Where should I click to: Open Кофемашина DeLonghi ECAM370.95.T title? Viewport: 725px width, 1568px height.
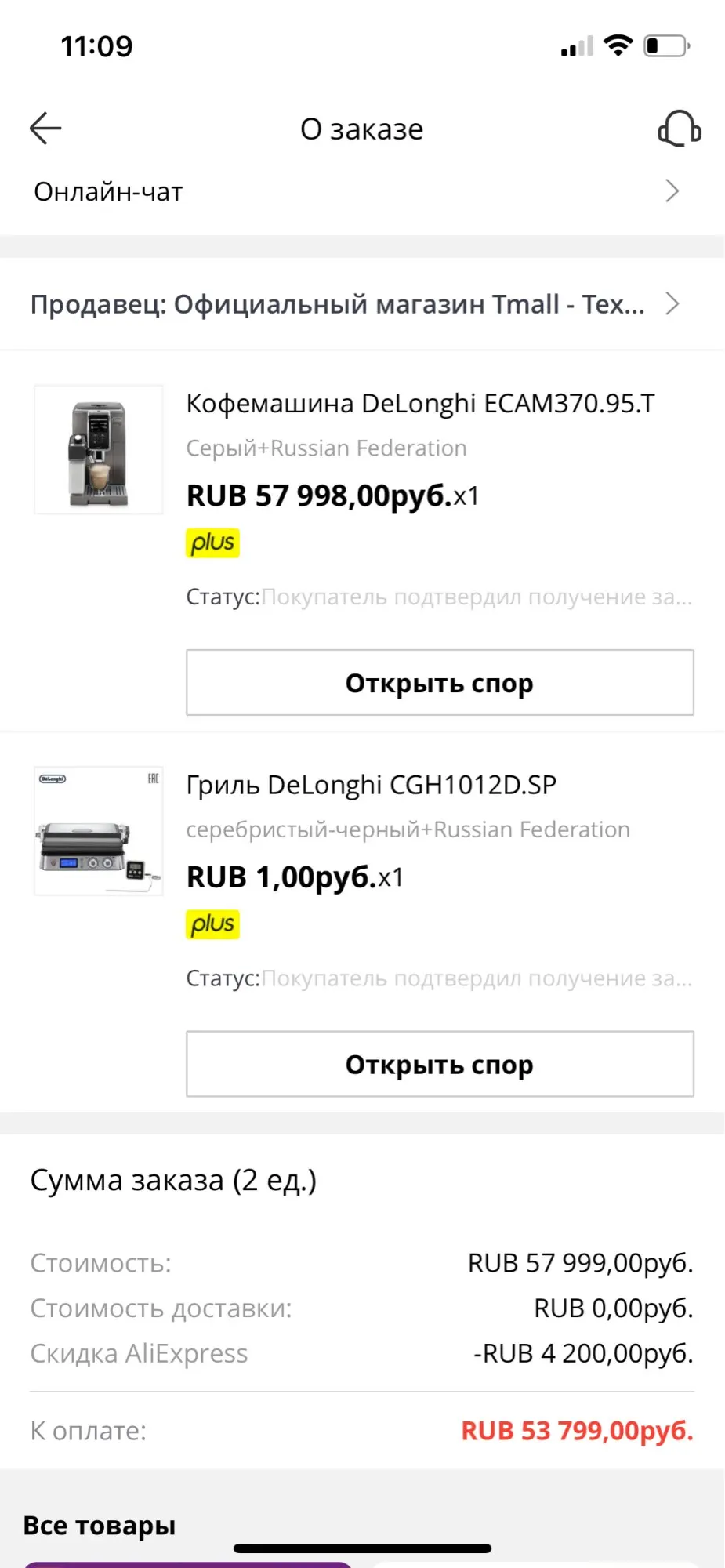[420, 404]
